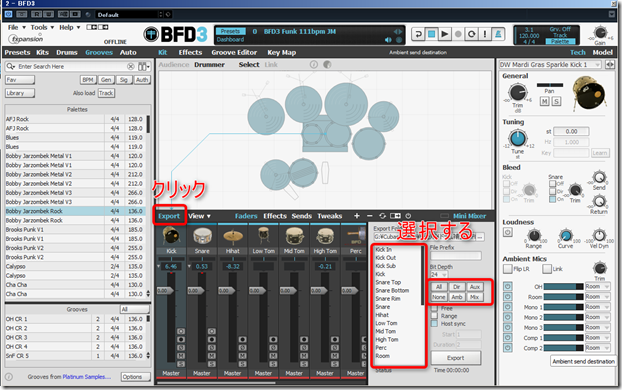Toggle the loop return transport icon
The image size is (622, 390).
click(418, 34)
